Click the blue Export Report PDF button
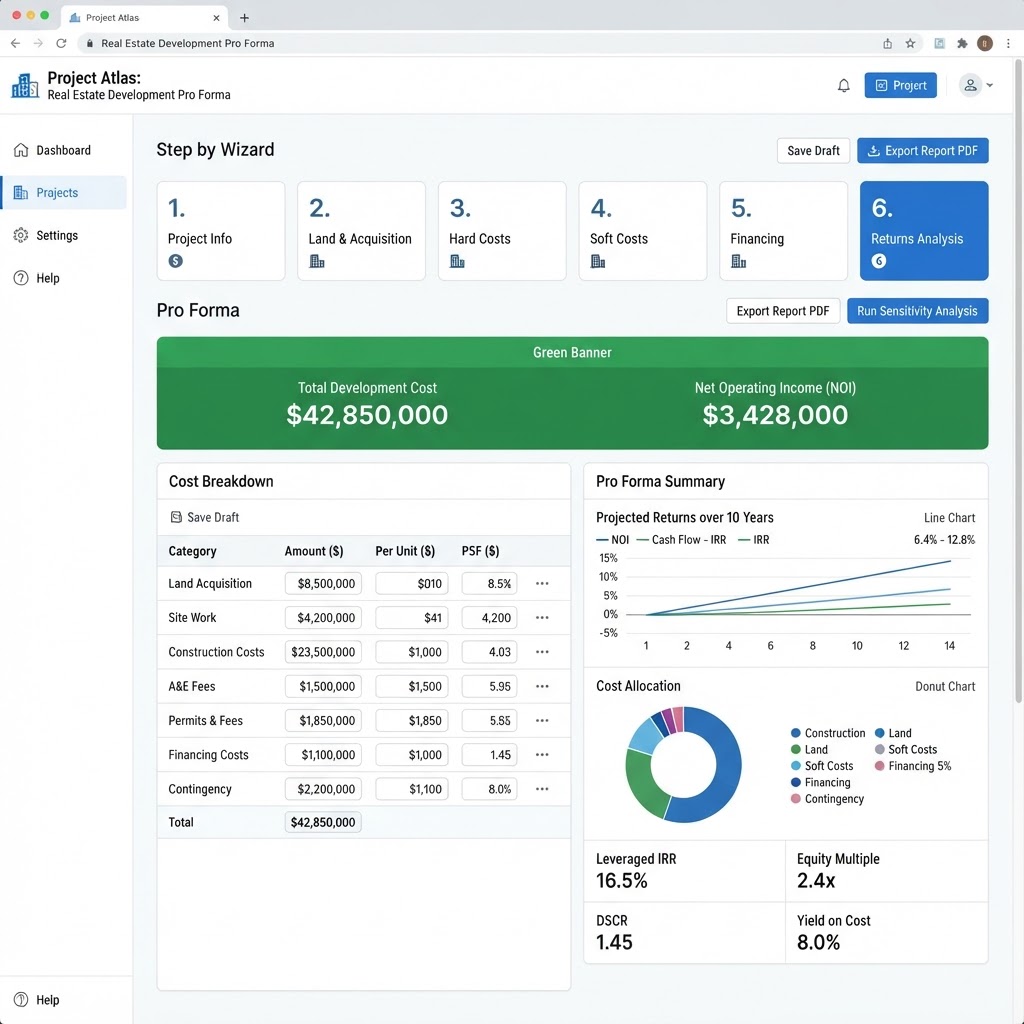The width and height of the screenshot is (1024, 1024). 923,151
